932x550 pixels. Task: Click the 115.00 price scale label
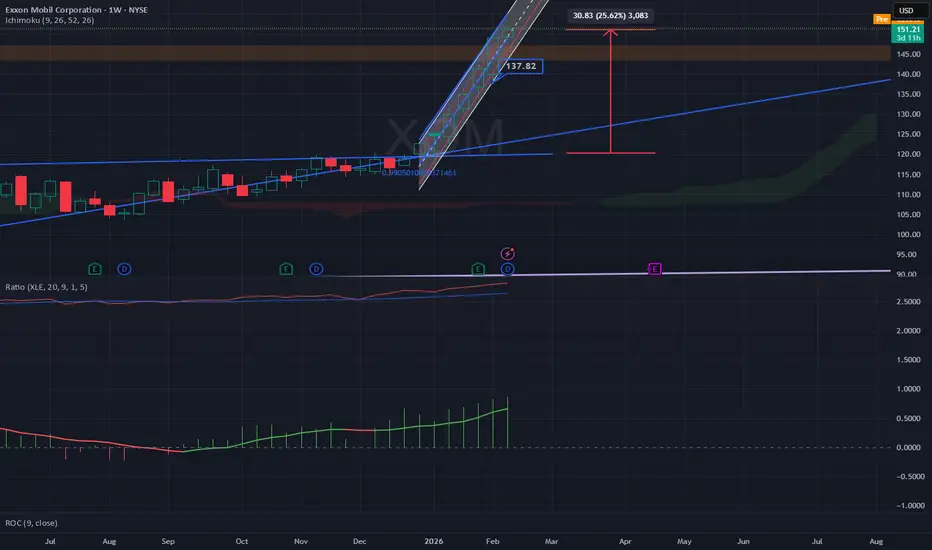909,175
